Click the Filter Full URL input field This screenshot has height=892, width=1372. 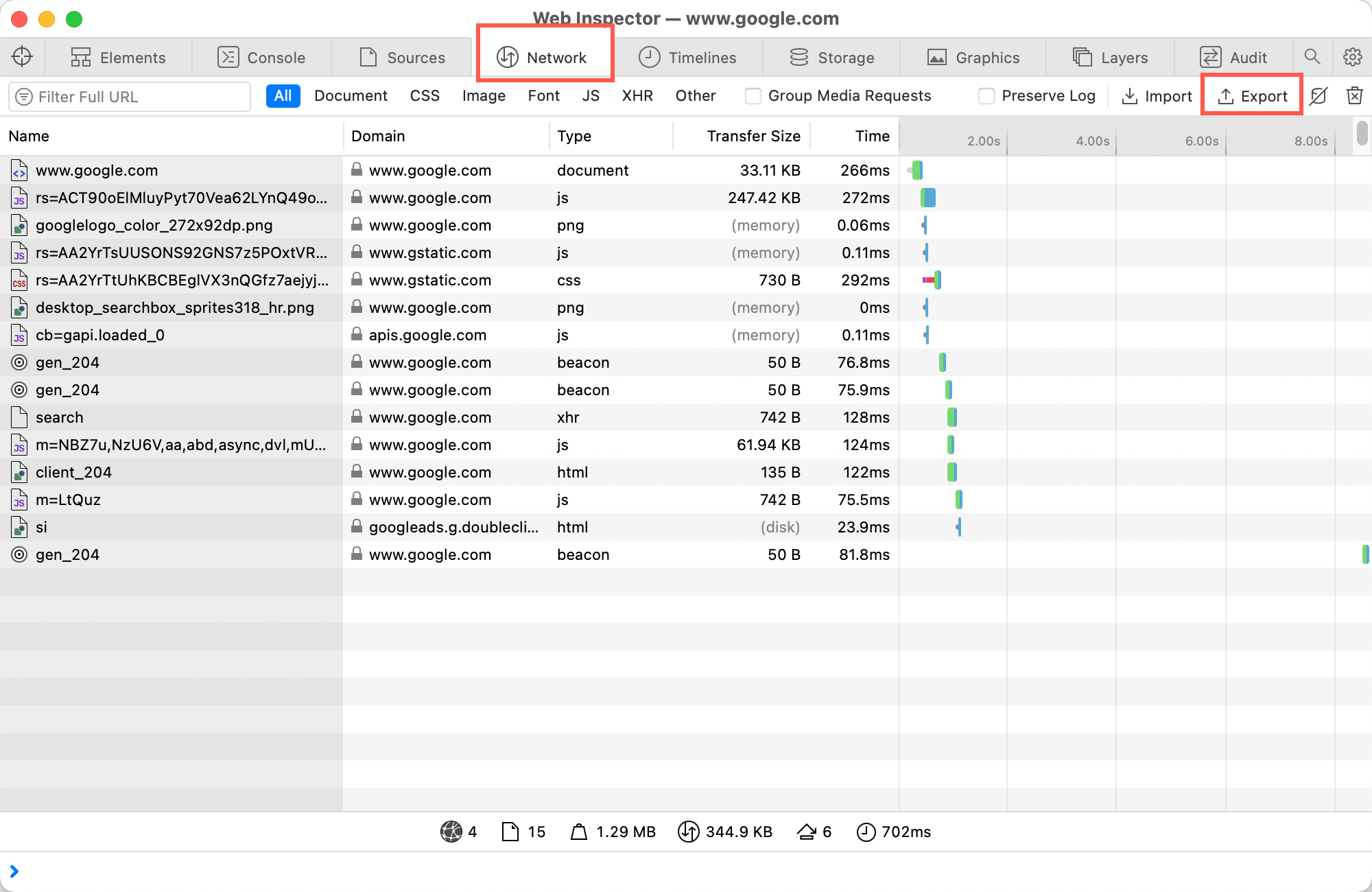coord(128,96)
